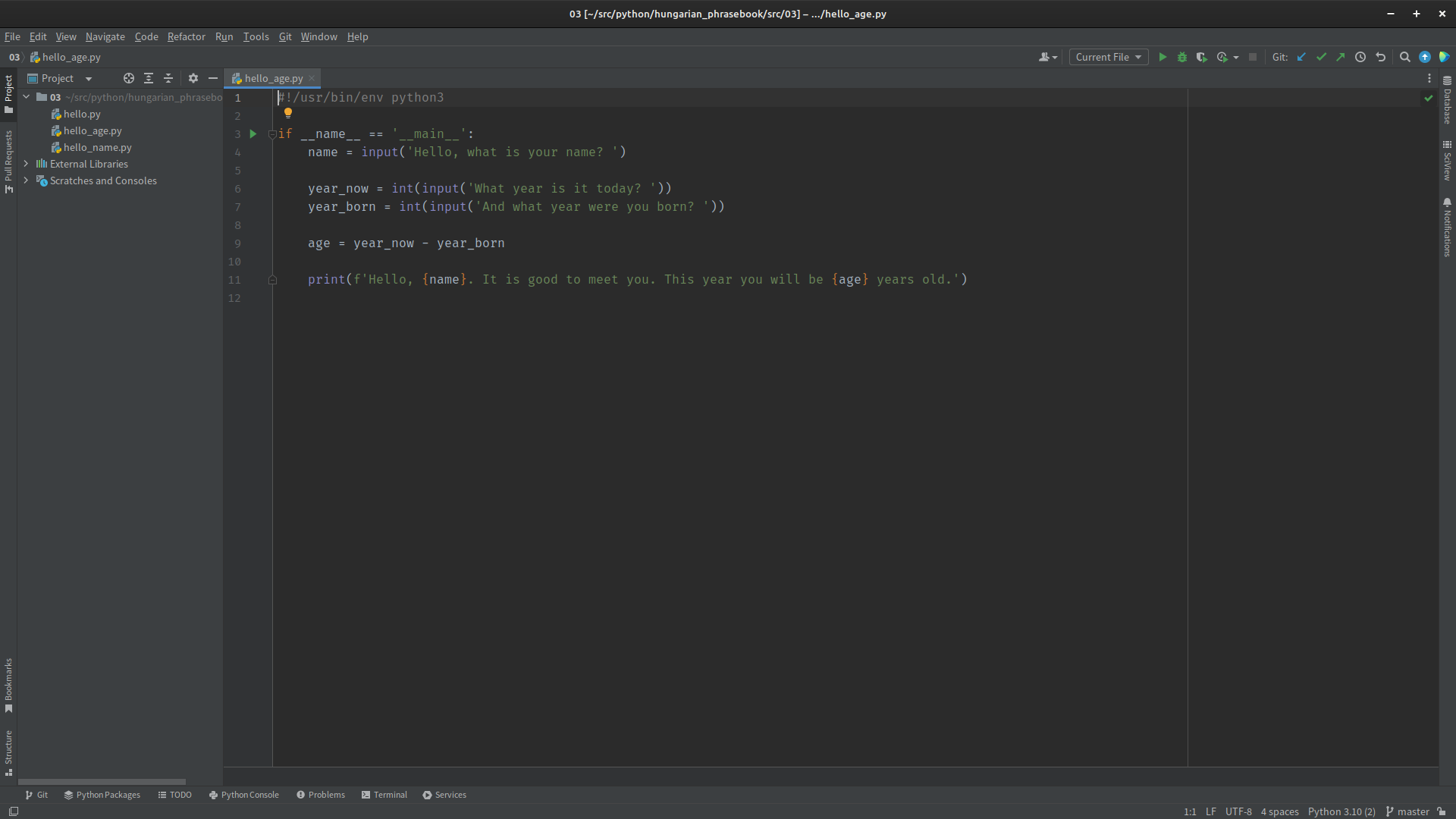Click fold end marker on line 11
Screen dimensions: 1456x819
pos(272,280)
